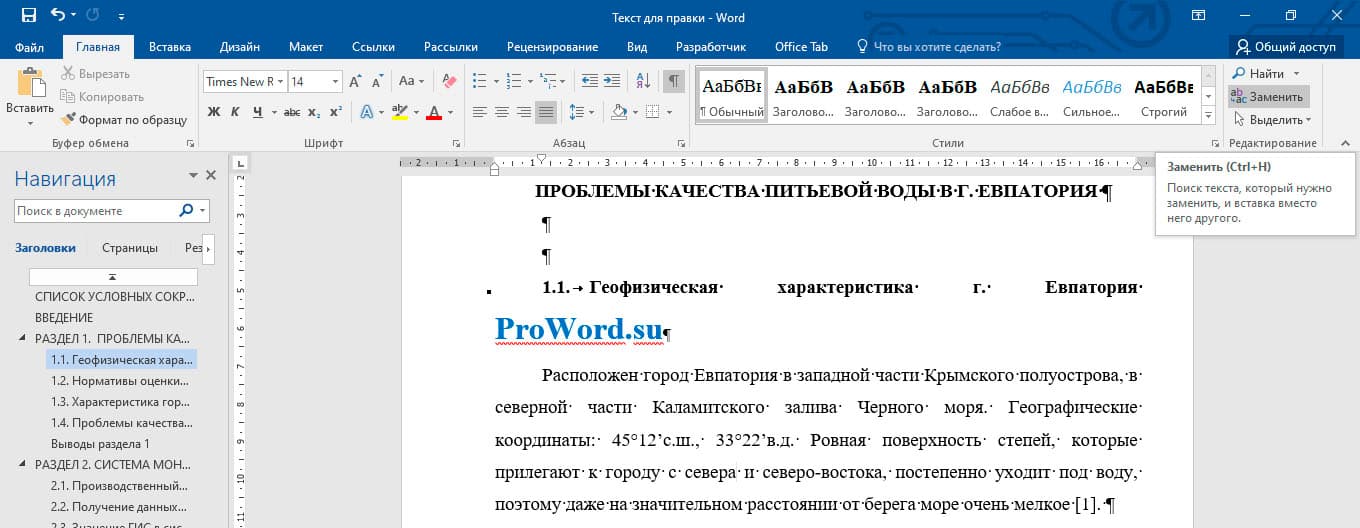Image resolution: width=1360 pixels, height=528 pixels.
Task: Open font name dropdown
Action: pyautogui.click(x=282, y=81)
